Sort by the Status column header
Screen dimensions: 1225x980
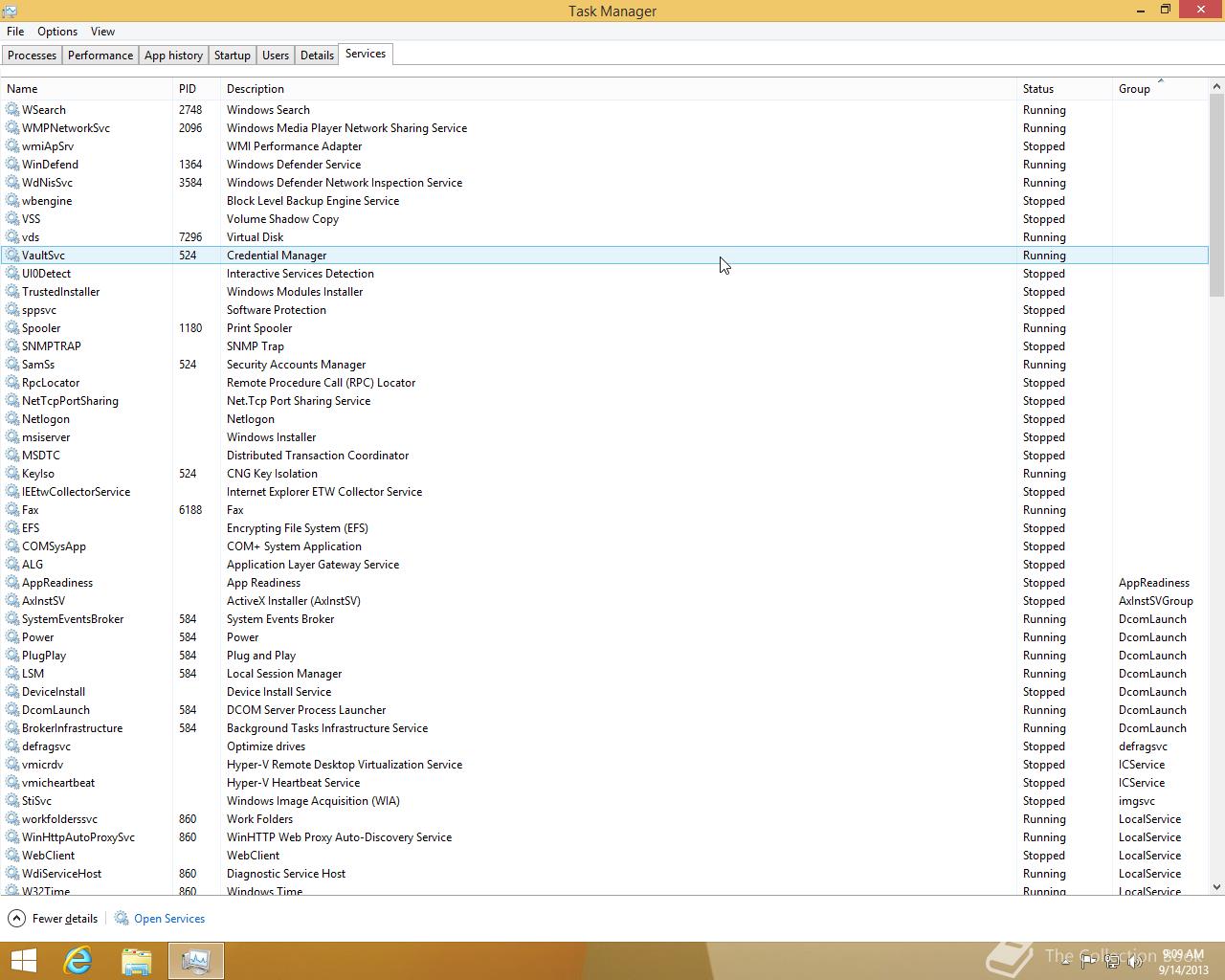(x=1065, y=89)
